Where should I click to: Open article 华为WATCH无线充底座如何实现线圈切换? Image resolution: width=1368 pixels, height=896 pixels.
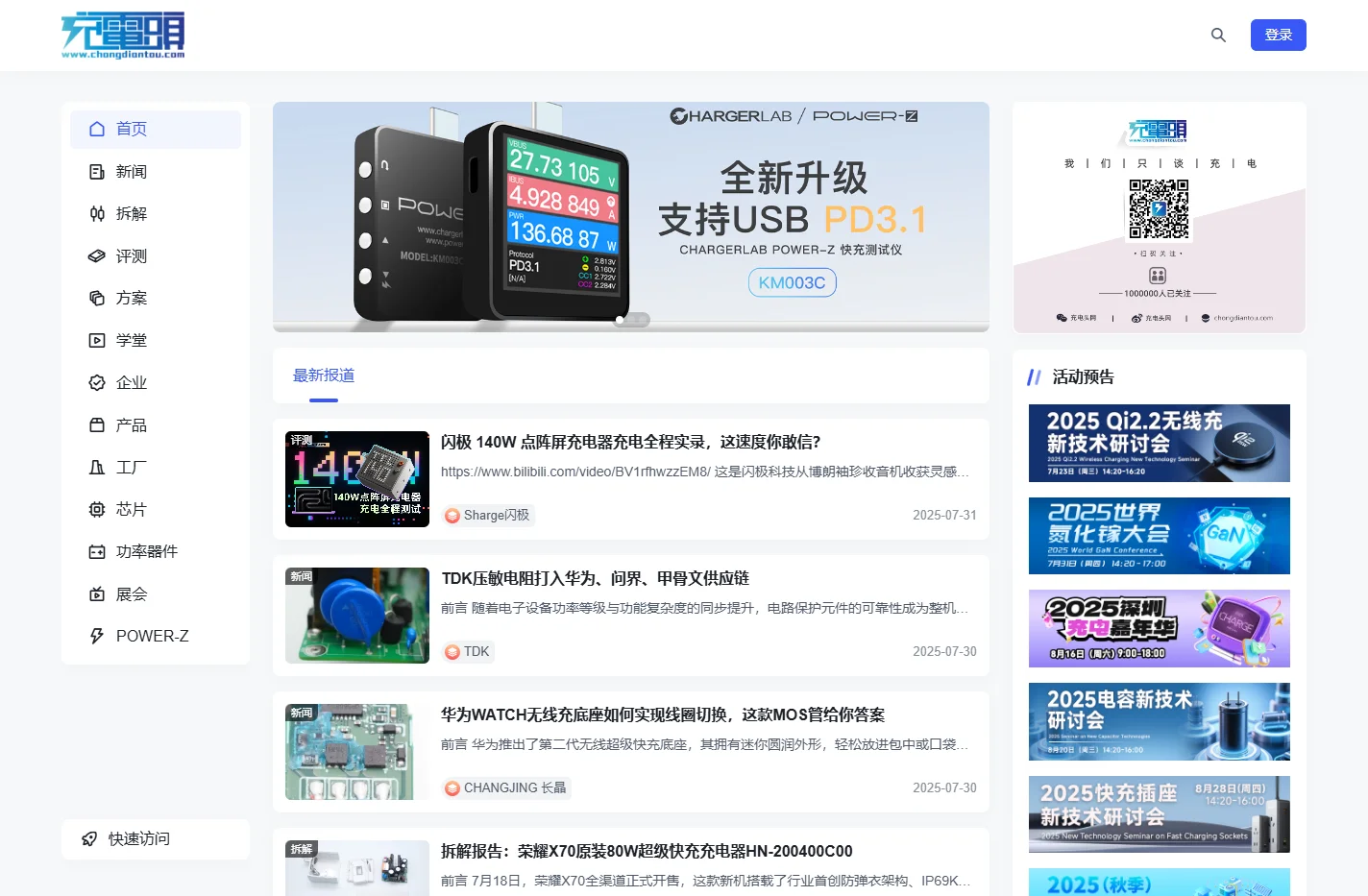(x=663, y=714)
